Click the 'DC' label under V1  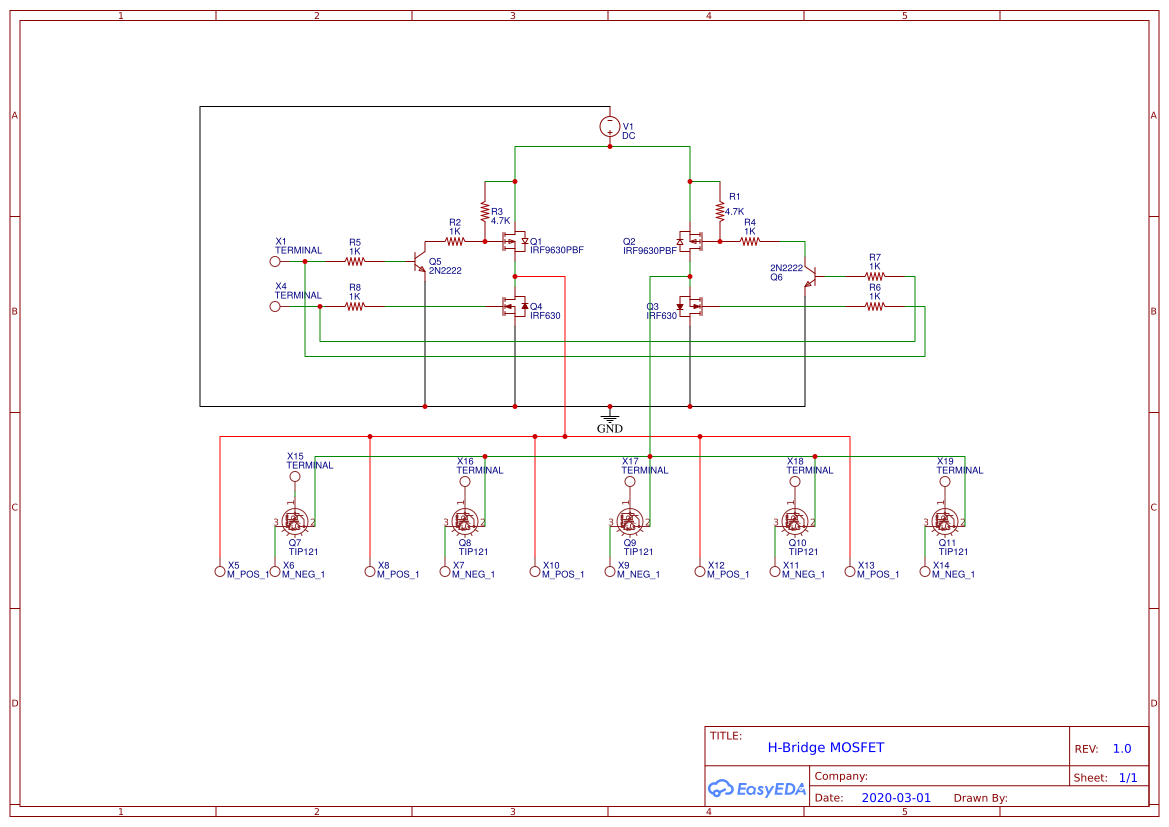pos(628,136)
